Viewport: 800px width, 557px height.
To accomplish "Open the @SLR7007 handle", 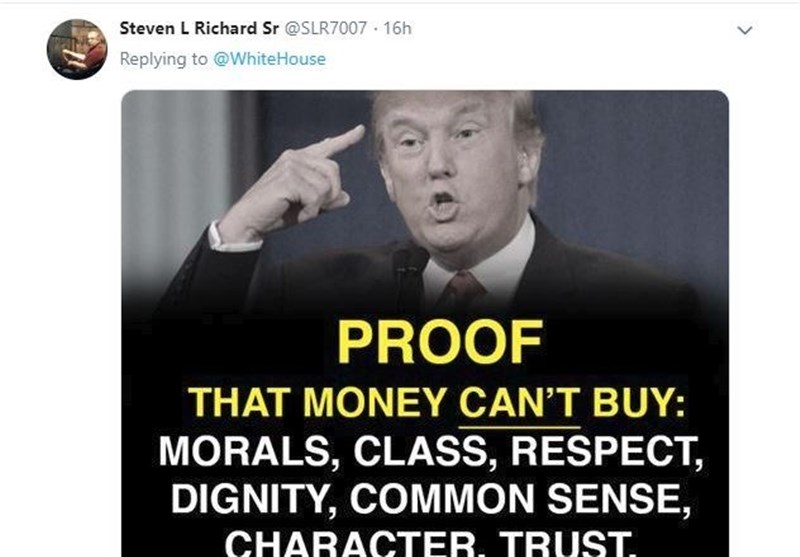I will point(325,28).
